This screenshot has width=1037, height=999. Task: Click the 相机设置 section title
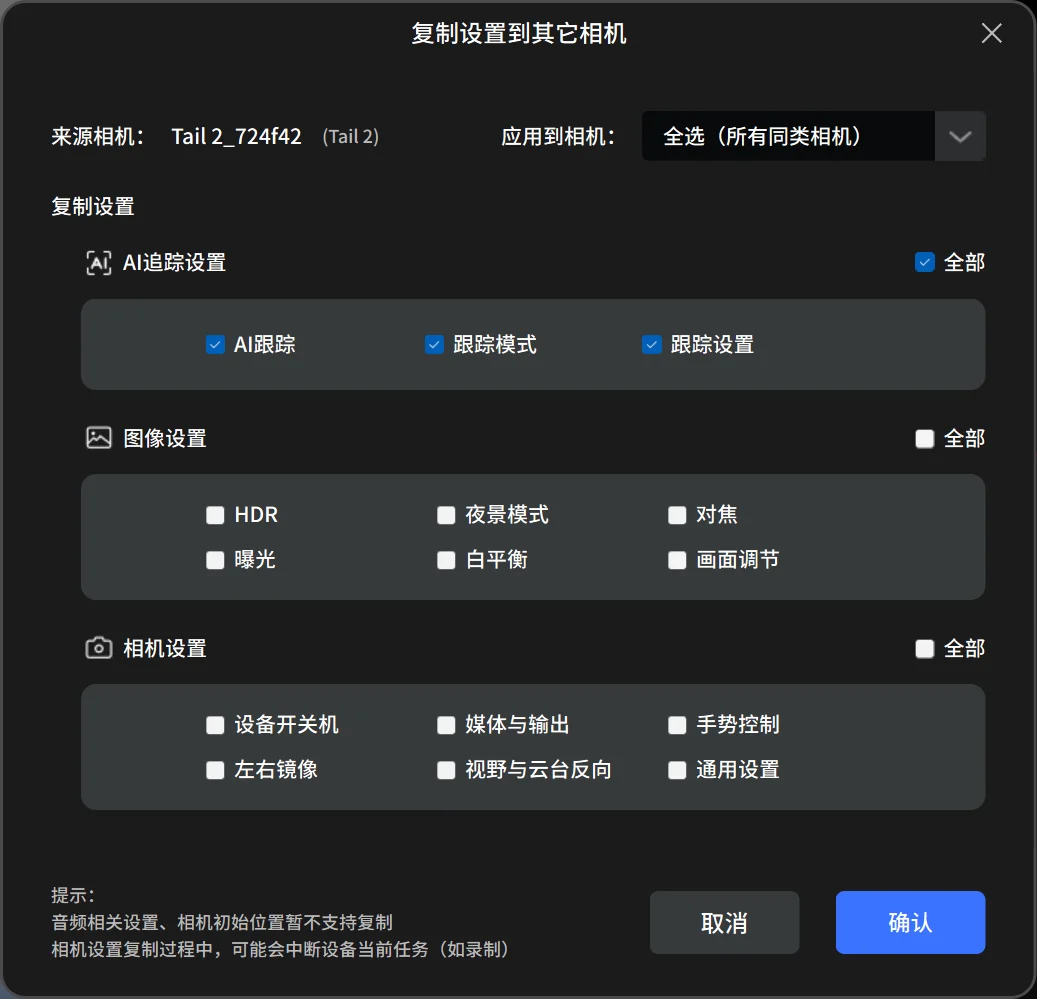tap(165, 649)
